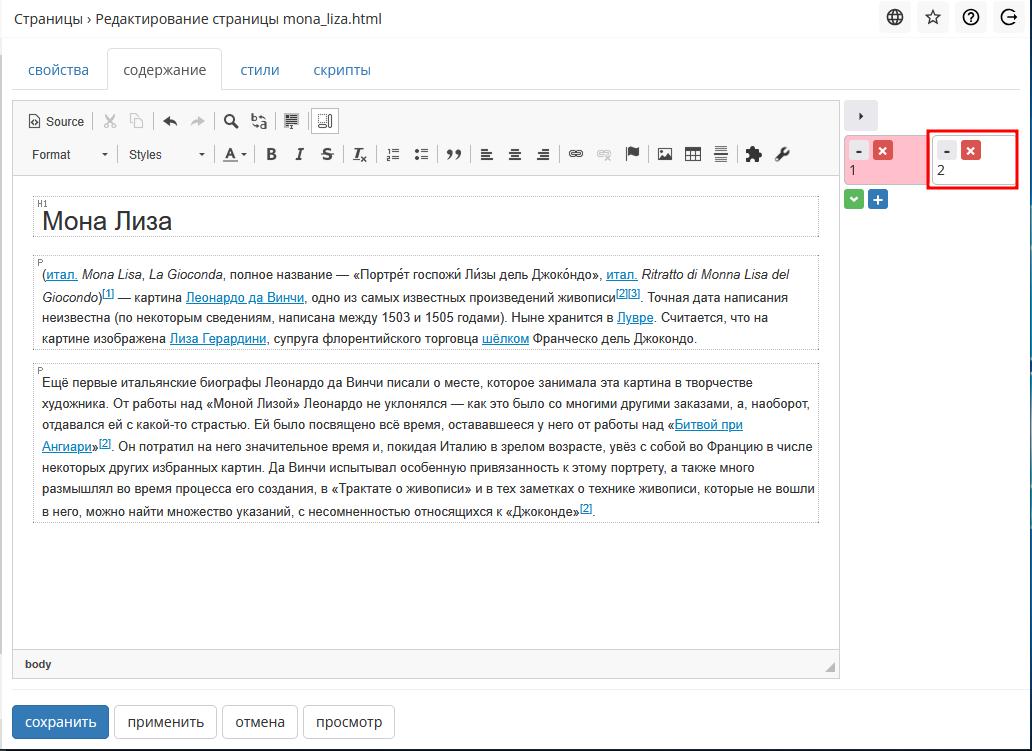The height and width of the screenshot is (751, 1032).
Task: Click the Undo arrow icon
Action: pyautogui.click(x=170, y=121)
